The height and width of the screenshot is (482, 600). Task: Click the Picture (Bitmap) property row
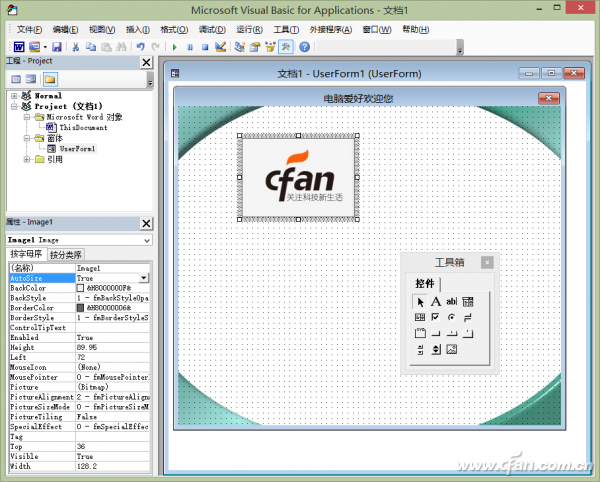[x=79, y=387]
